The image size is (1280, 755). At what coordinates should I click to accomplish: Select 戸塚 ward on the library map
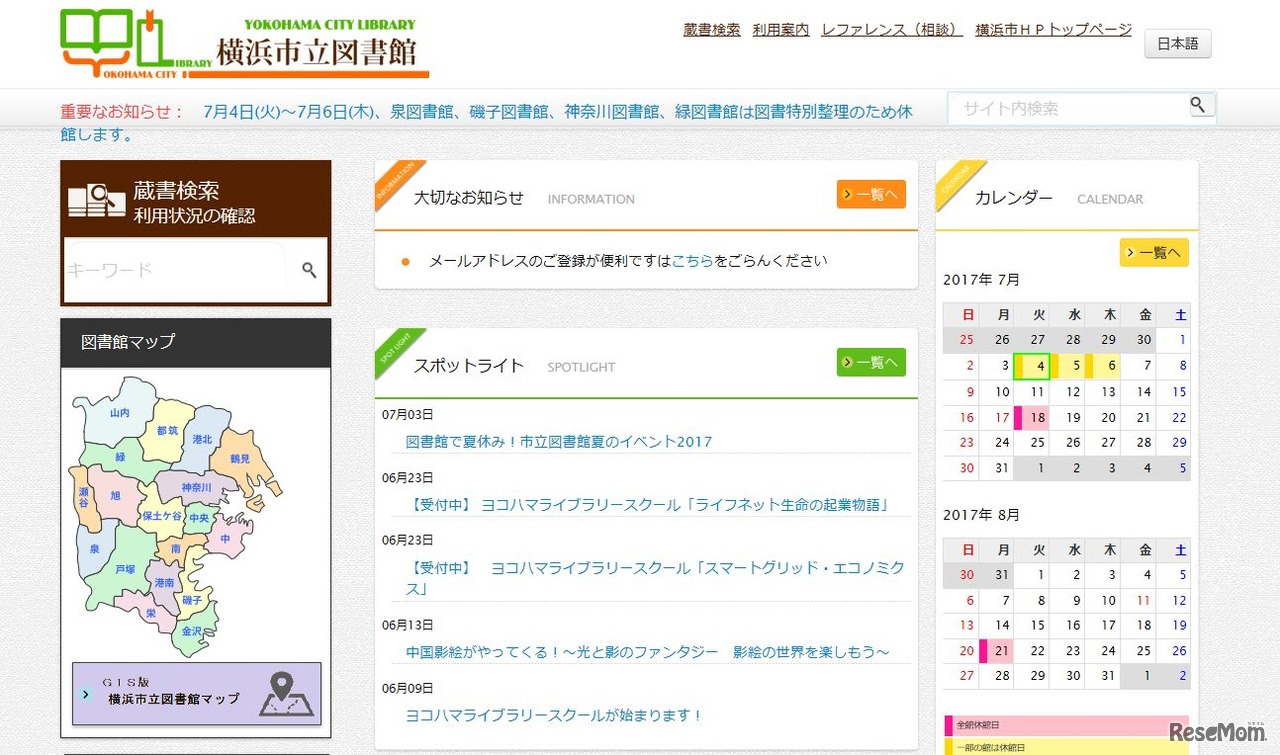[125, 568]
